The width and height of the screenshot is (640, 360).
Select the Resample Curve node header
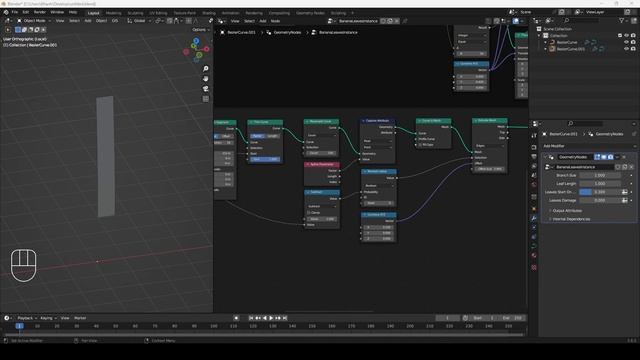pyautogui.click(x=321, y=121)
